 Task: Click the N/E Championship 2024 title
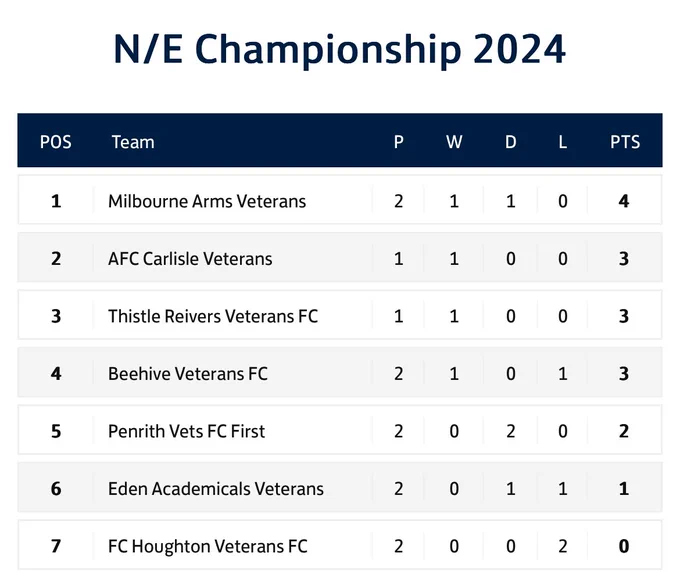tap(340, 49)
